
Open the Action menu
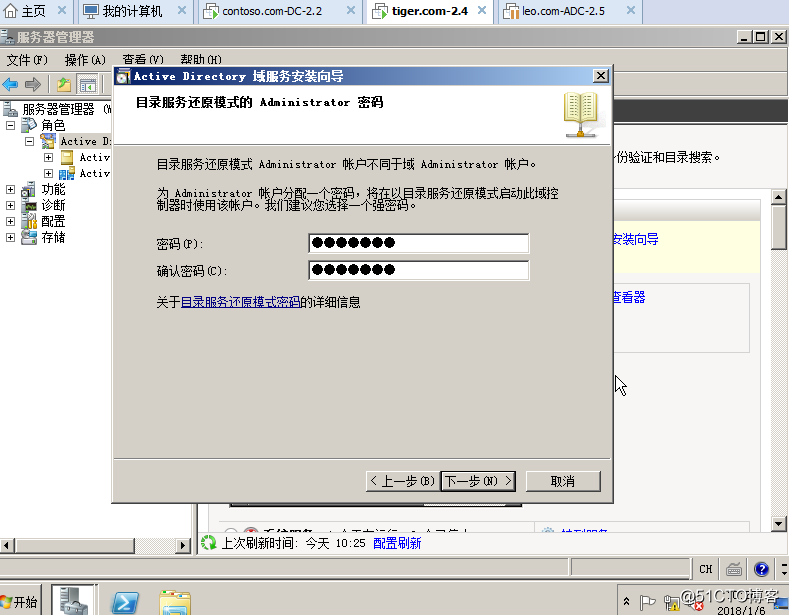(85, 60)
